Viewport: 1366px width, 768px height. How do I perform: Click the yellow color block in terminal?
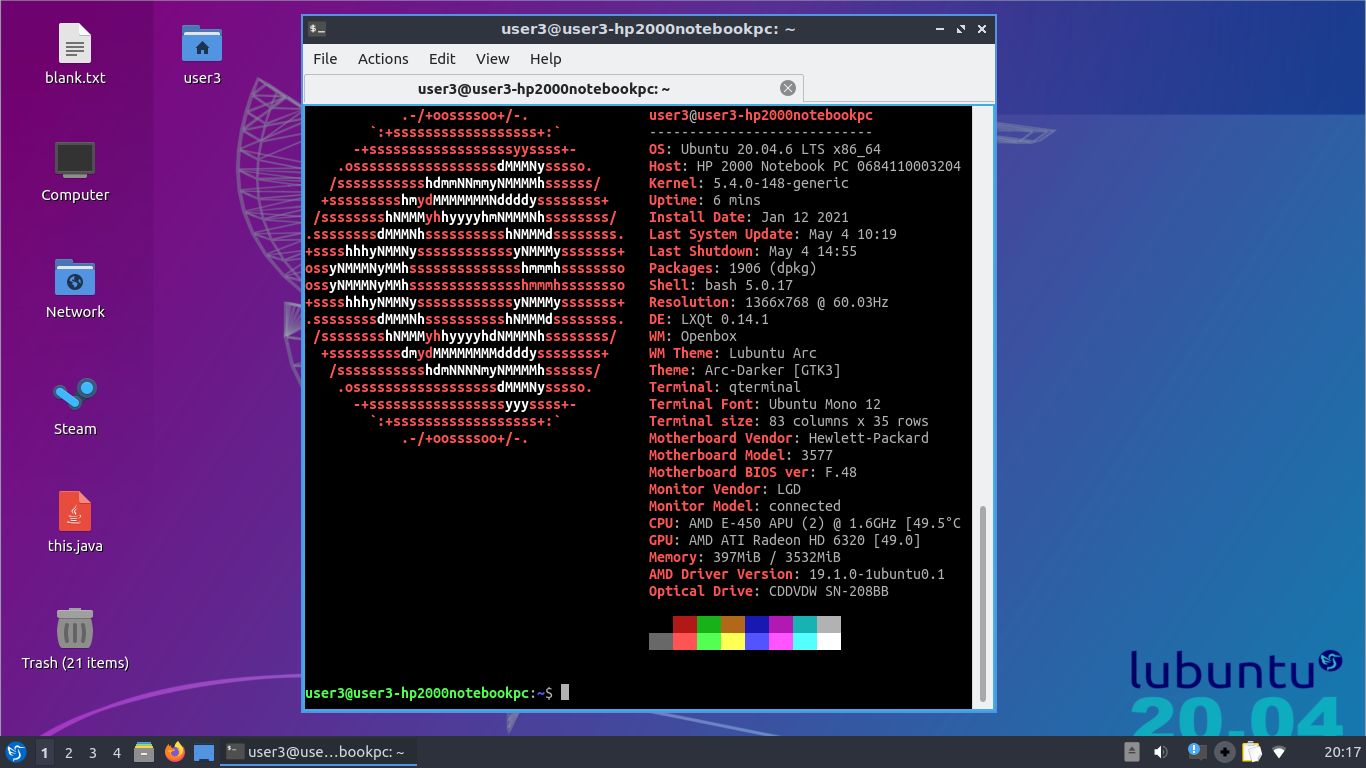(732, 641)
